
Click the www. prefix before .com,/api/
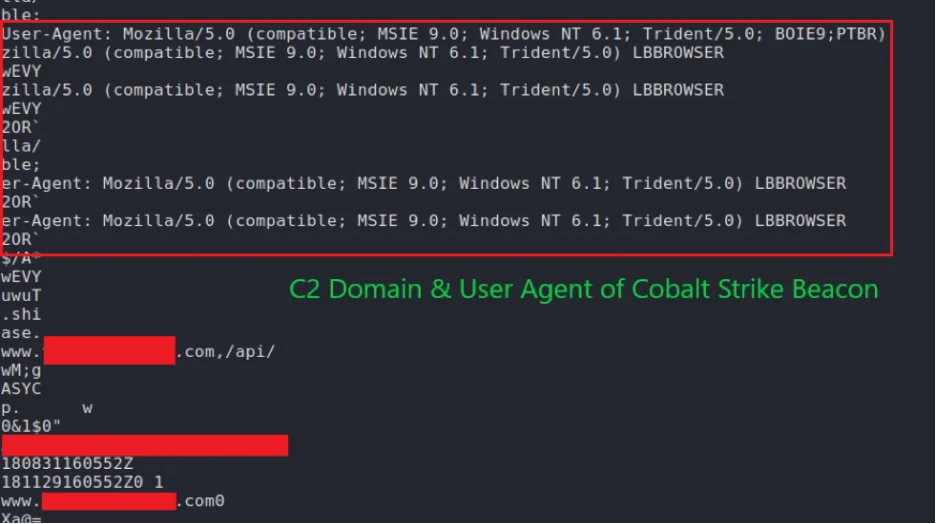point(21,352)
